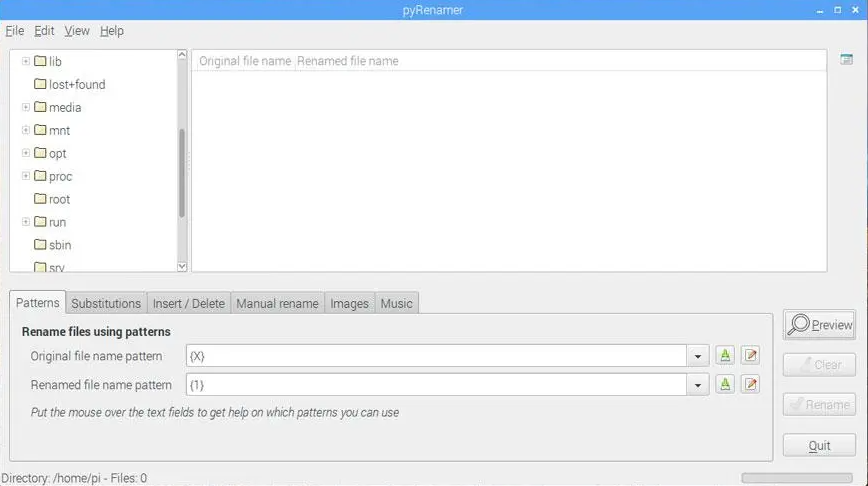Switch to the Insert / Delete tab
Image resolution: width=868 pixels, height=486 pixels.
[189, 303]
